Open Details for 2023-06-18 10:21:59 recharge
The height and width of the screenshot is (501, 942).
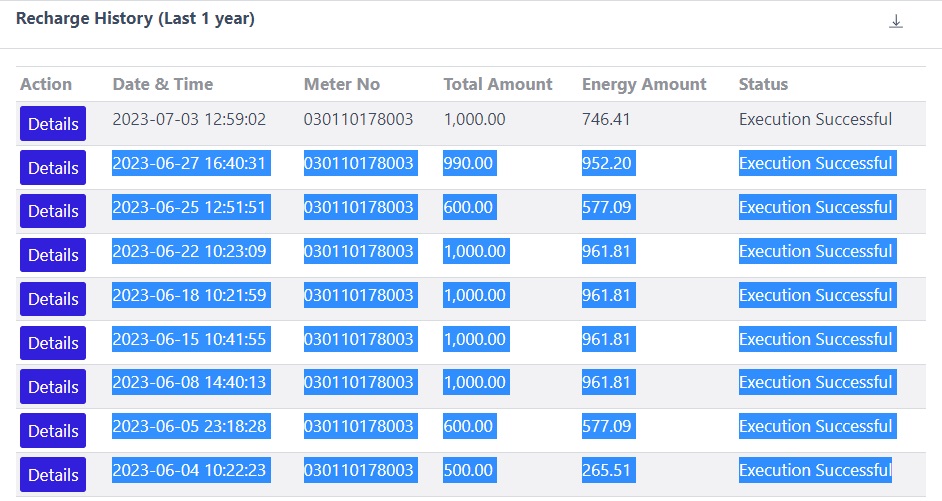pos(53,299)
